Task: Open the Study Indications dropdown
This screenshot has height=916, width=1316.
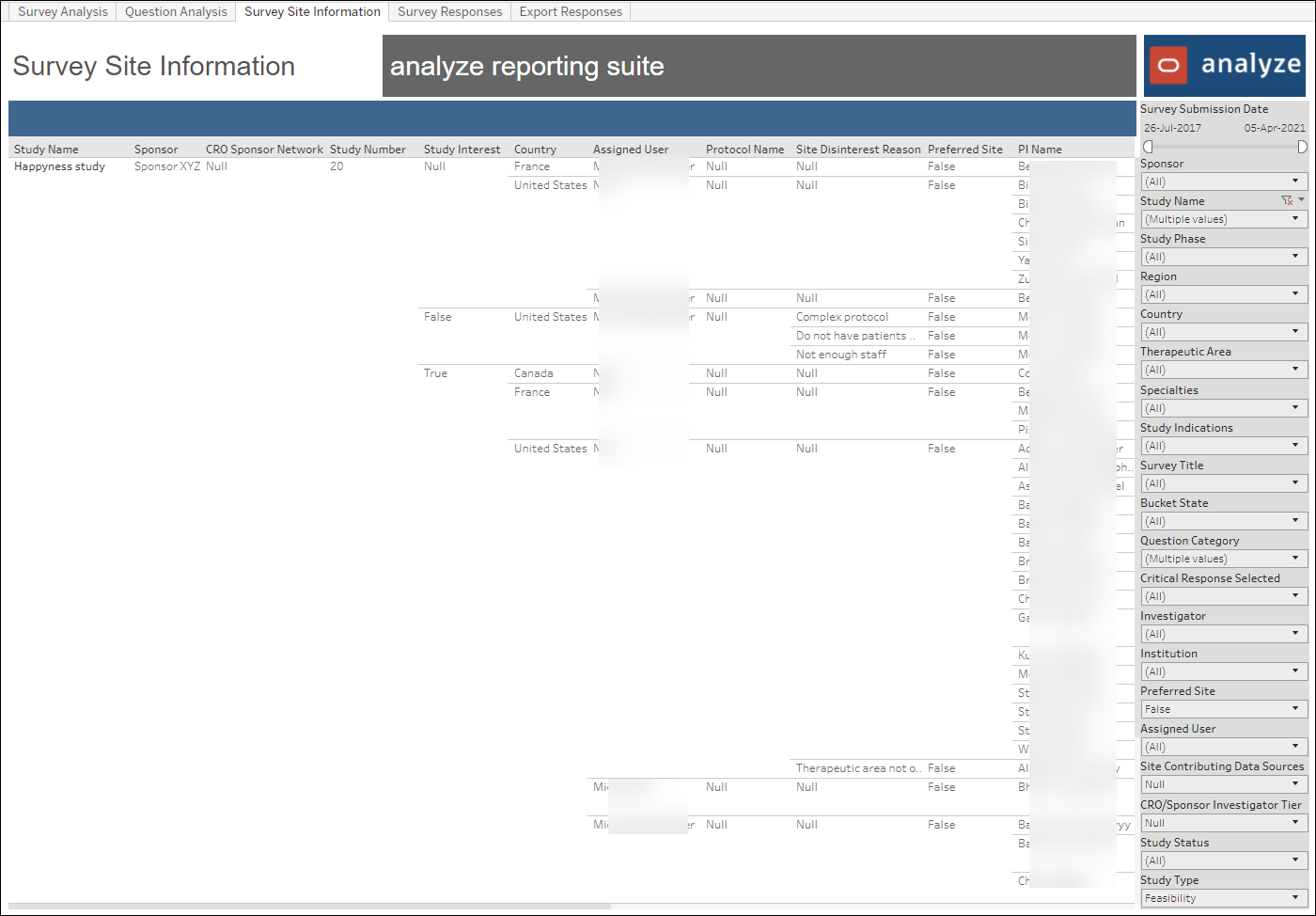Action: (1224, 446)
